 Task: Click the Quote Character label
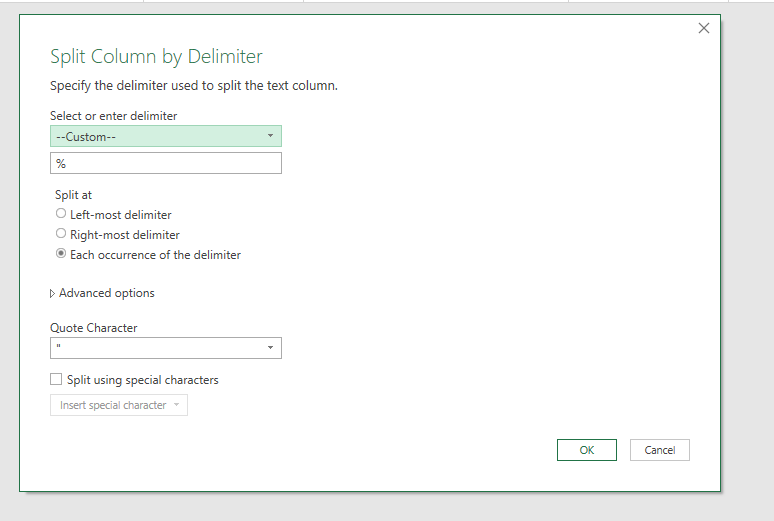(x=94, y=328)
